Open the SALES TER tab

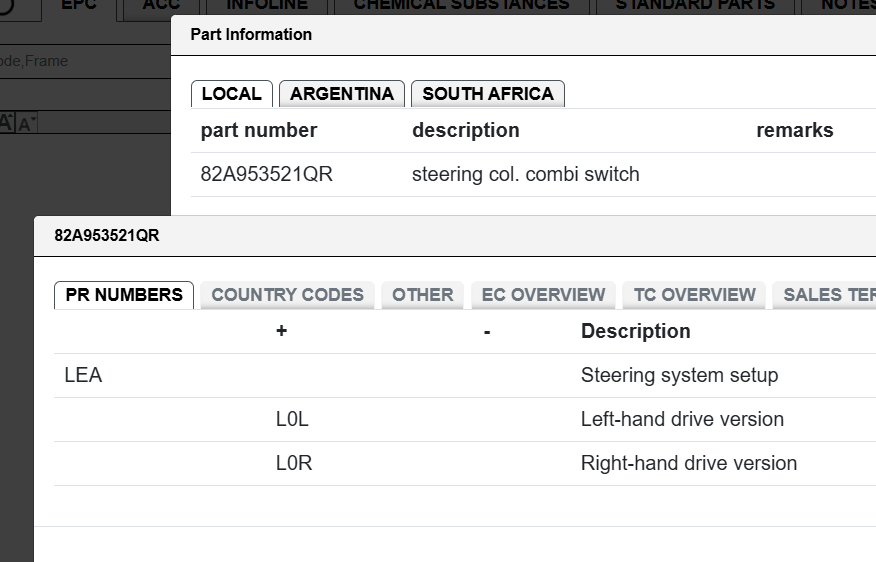[825, 295]
